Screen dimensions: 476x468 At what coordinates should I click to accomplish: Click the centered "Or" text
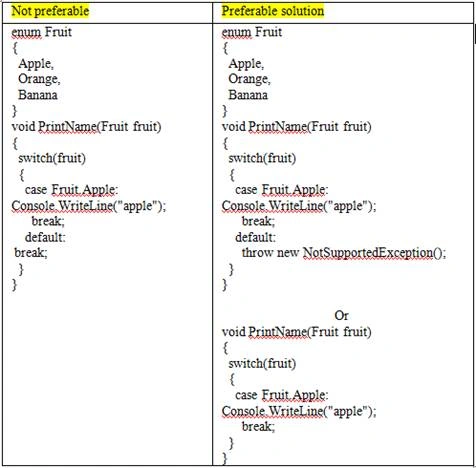341,315
